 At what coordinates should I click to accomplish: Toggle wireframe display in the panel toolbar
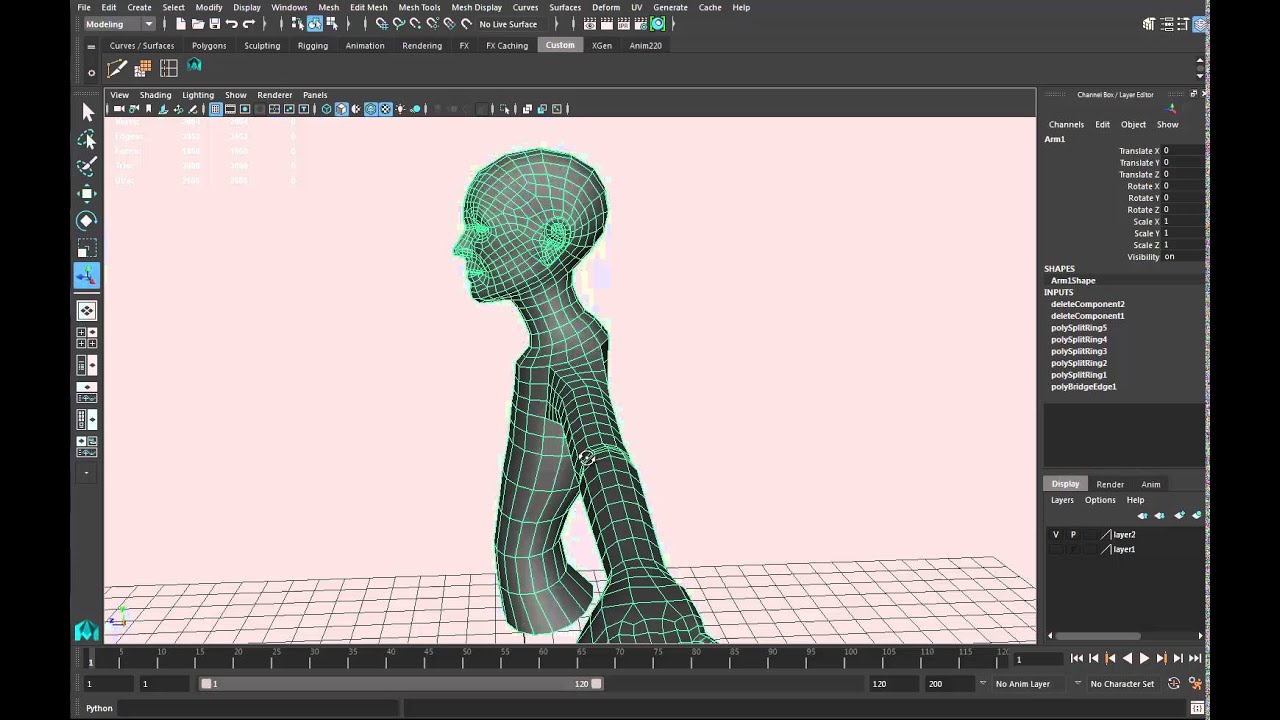326,108
